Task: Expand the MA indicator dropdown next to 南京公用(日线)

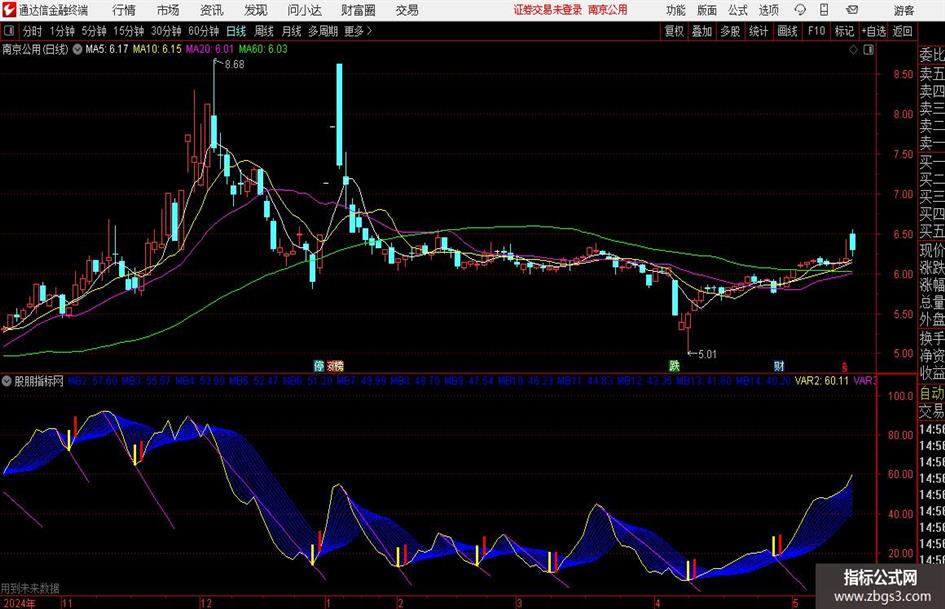Action: 77,49
